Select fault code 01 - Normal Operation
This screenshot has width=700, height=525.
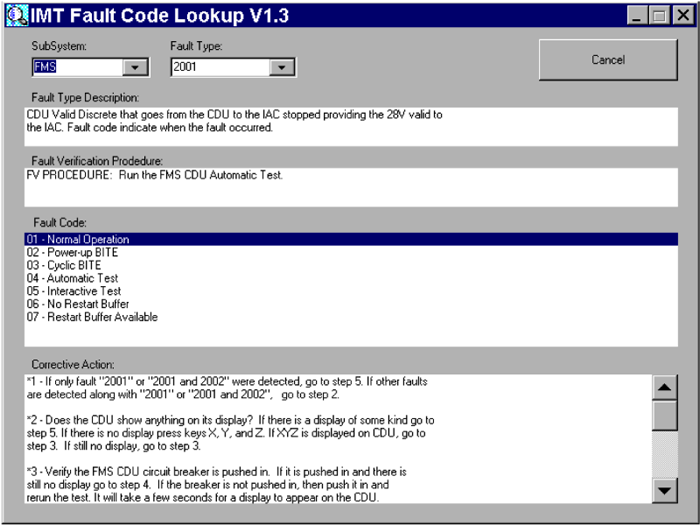(x=78, y=240)
